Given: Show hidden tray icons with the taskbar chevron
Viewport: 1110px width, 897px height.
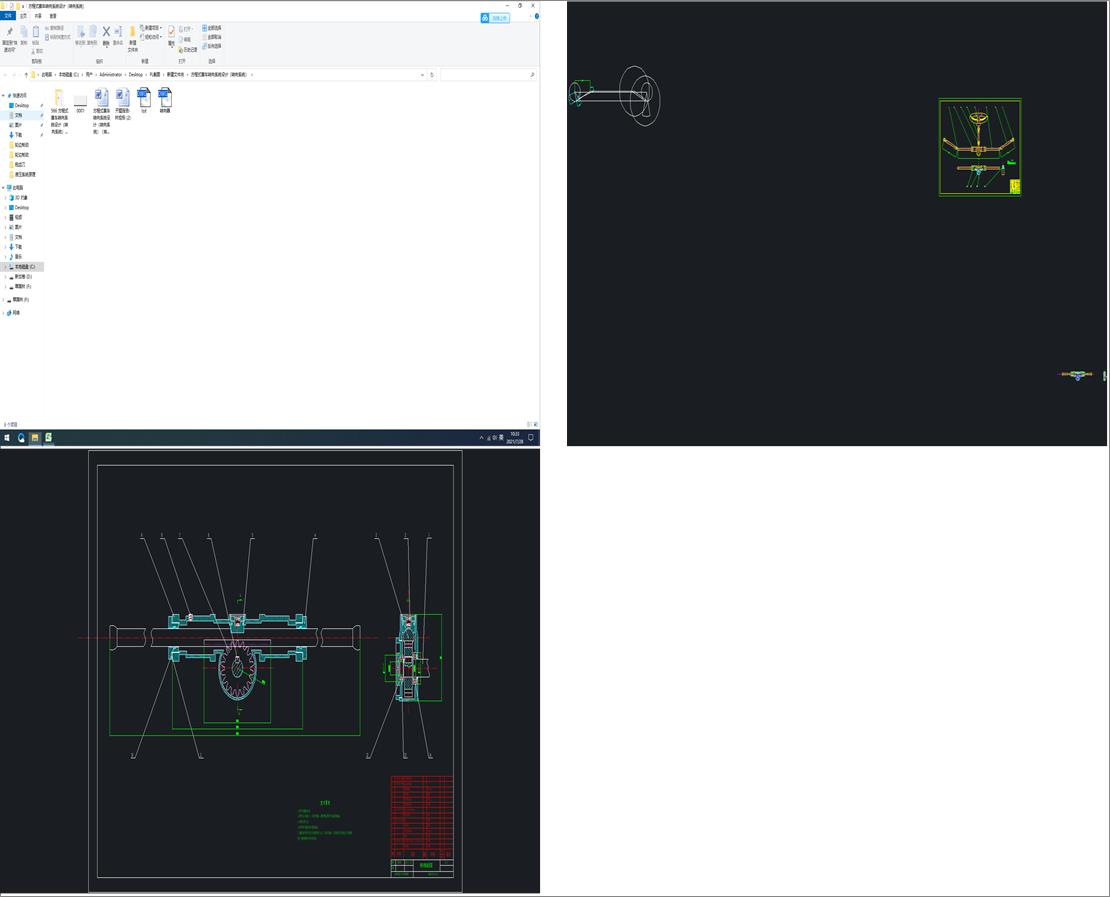Looking at the screenshot, I should [481, 438].
